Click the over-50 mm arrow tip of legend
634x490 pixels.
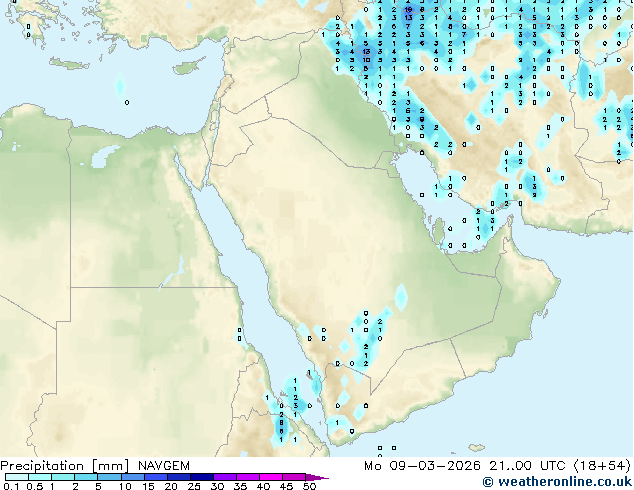click(317, 477)
